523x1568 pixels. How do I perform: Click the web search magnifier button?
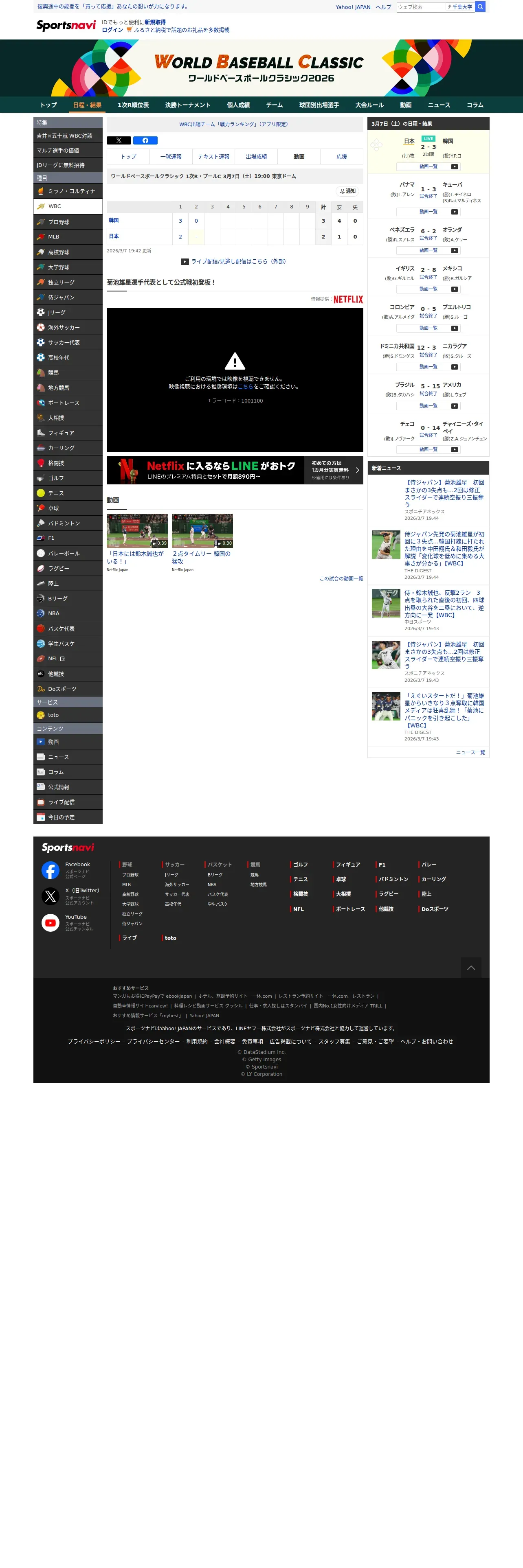480,7
